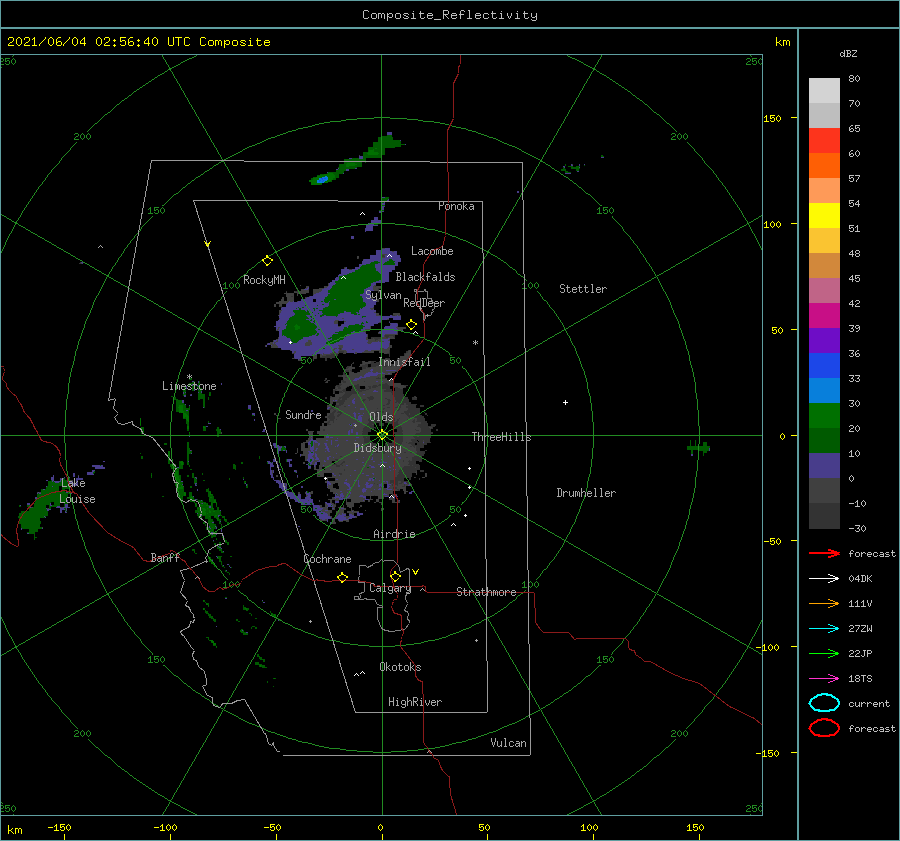This screenshot has width=900, height=841.
Task: Click the Okotoks city label
Action: 400,667
